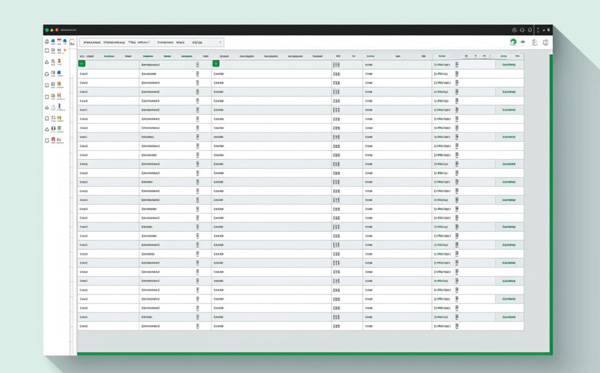Viewport: 600px width, 373px height.
Task: Tick the checkbox in the second sidebar row
Action: click(47, 50)
